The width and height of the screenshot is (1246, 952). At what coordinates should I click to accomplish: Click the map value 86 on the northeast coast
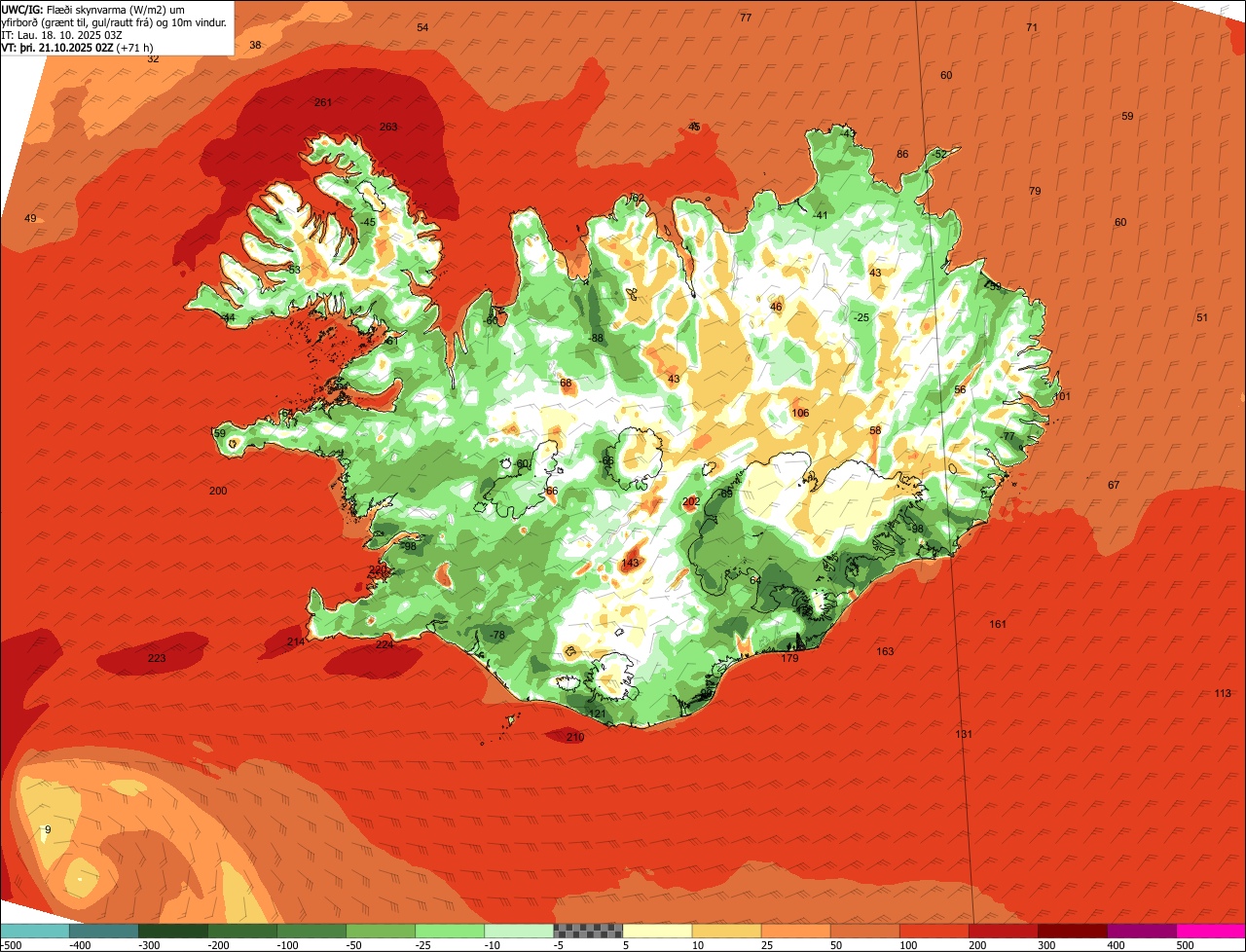point(902,155)
